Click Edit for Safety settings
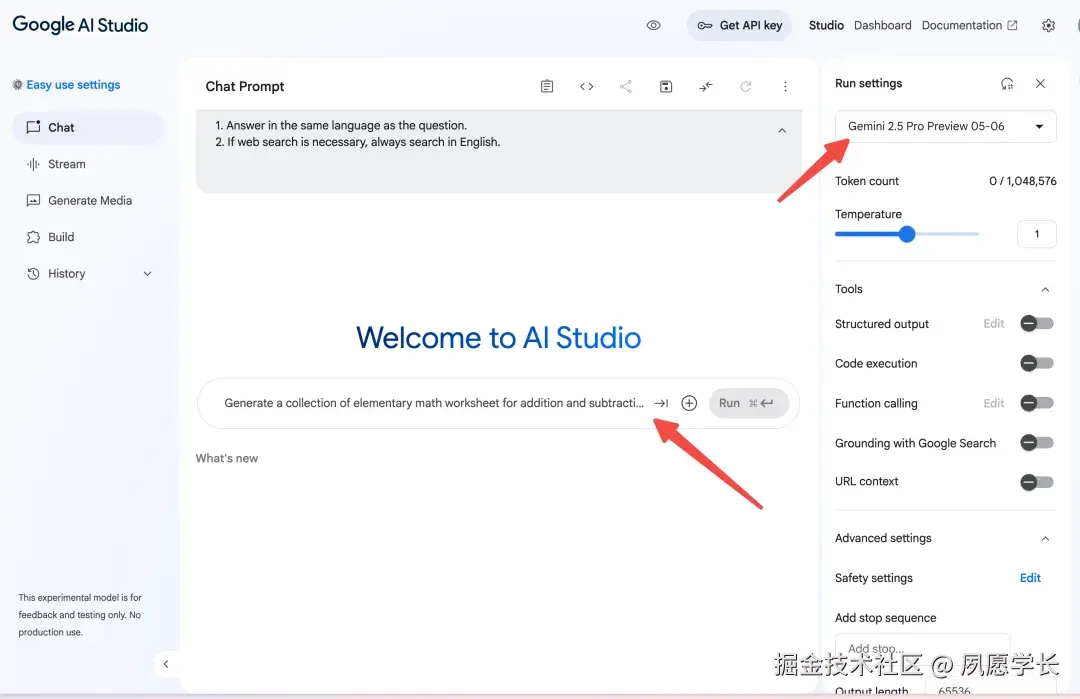 click(1030, 578)
